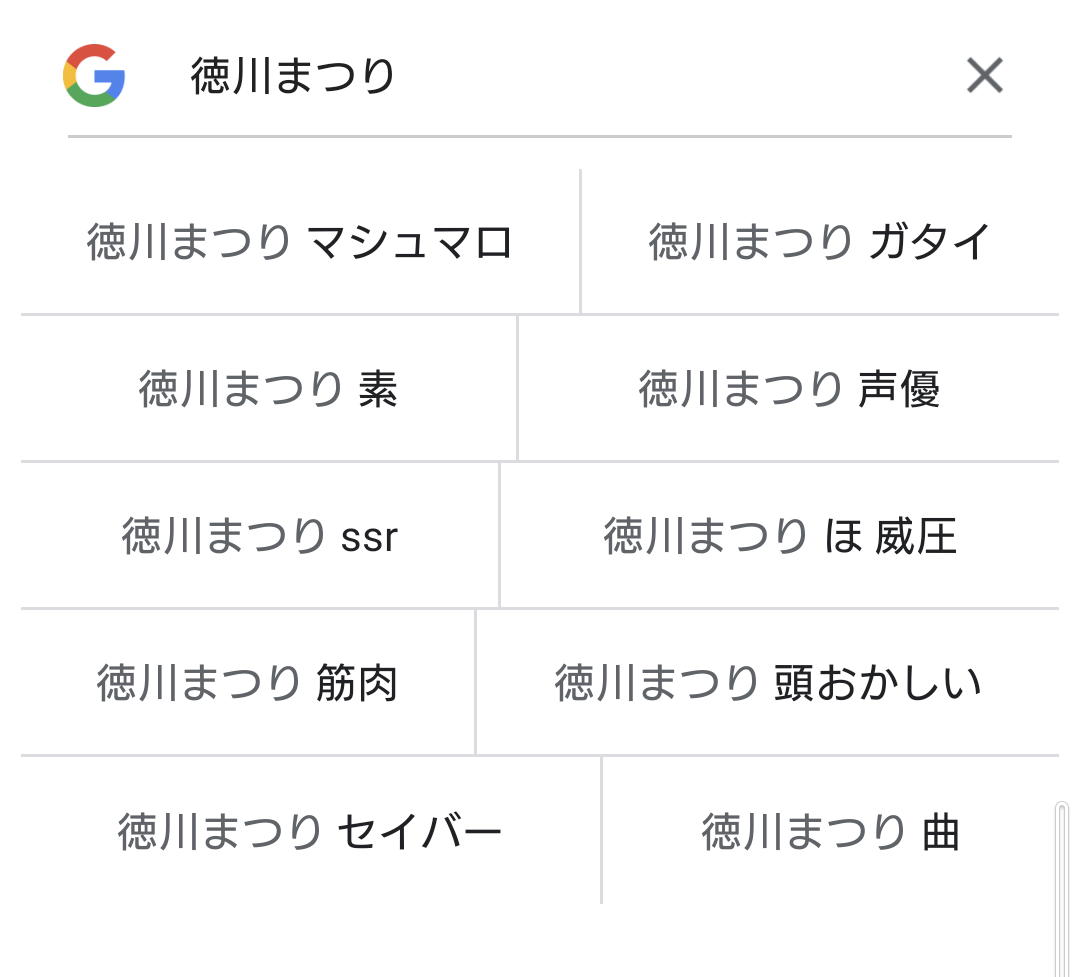Image resolution: width=1080 pixels, height=977 pixels.
Task: Choose the 徳川まつり ガタイ suggestion
Action: coord(820,242)
